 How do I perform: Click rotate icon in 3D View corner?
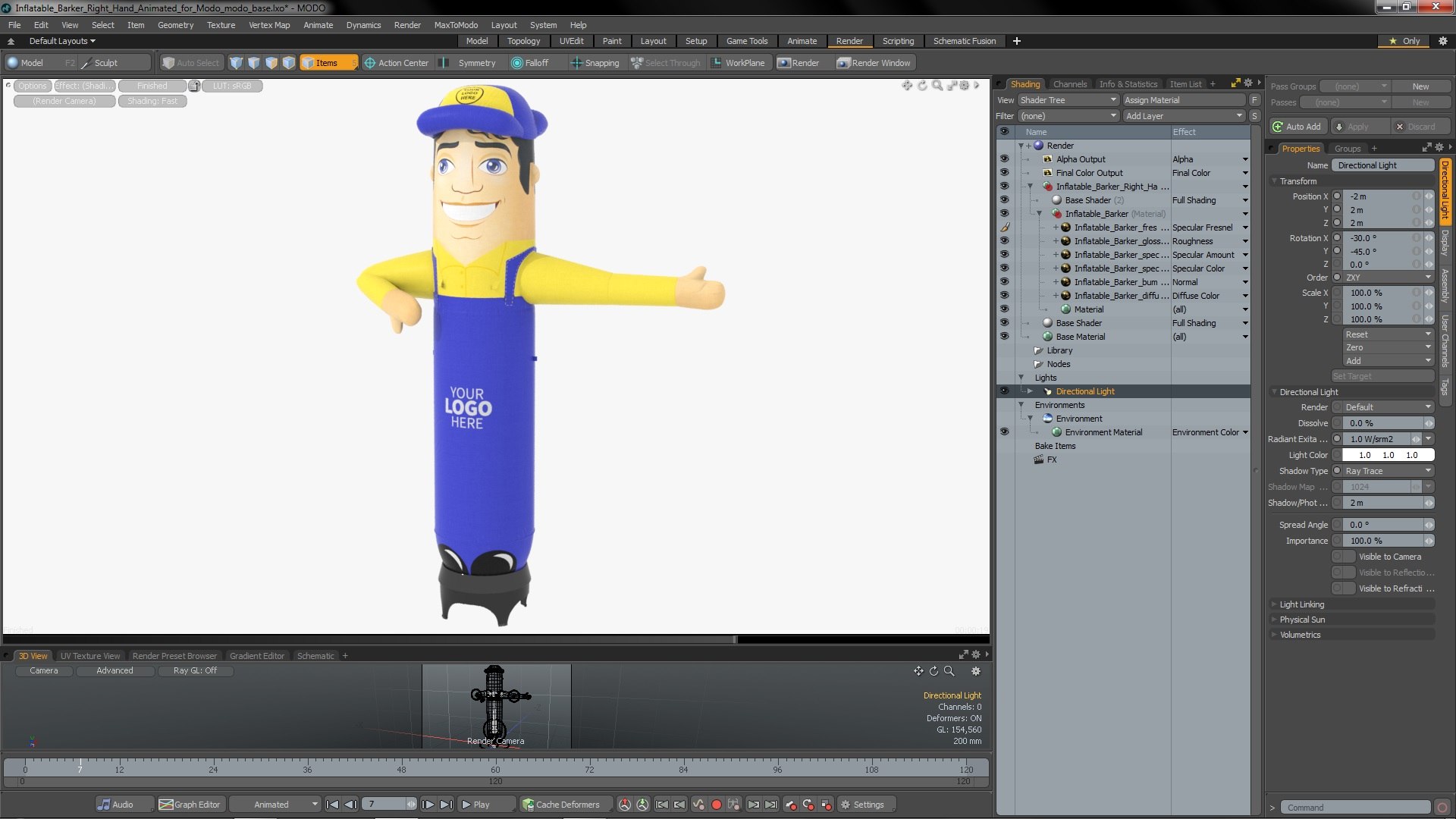coord(934,671)
